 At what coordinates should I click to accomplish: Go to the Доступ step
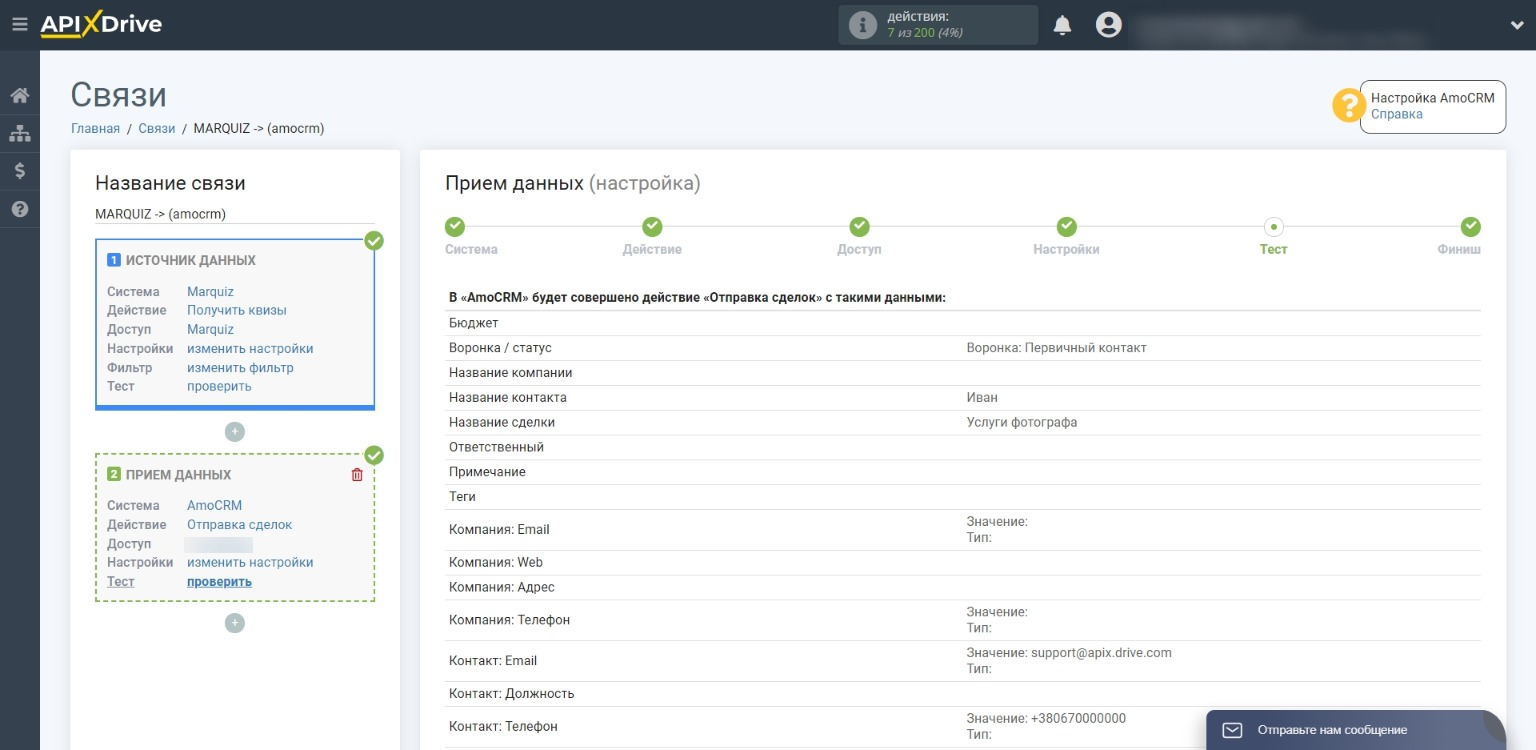[x=859, y=237]
